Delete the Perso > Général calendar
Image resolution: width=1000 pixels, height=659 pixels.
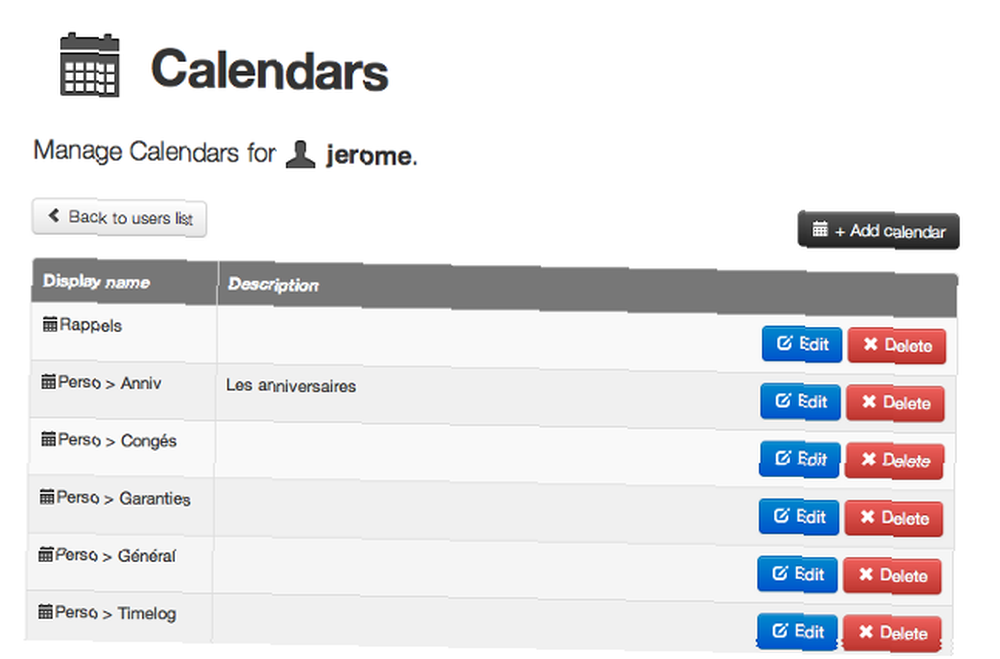892,576
